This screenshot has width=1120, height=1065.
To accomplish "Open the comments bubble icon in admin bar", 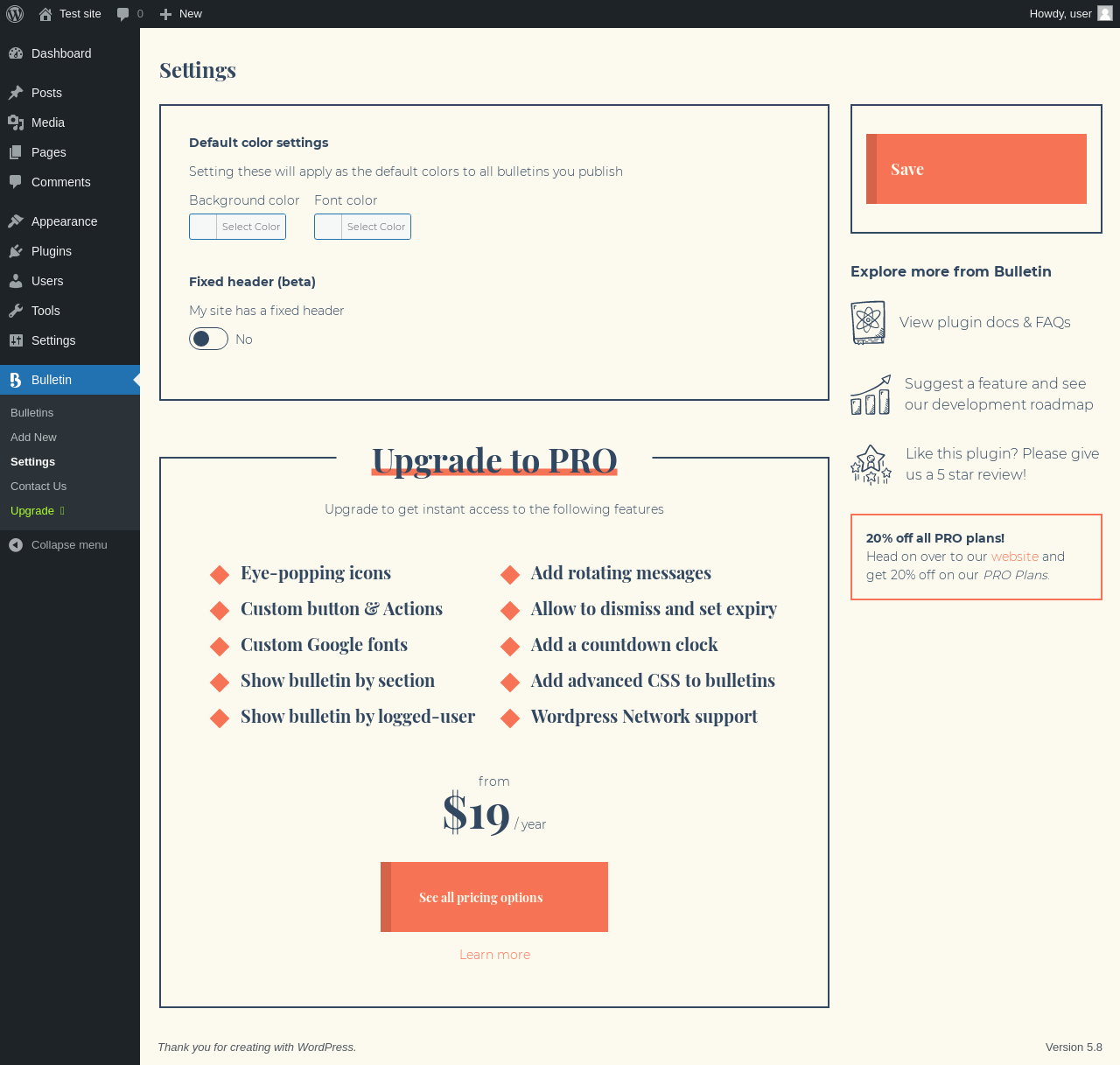I will (x=123, y=14).
